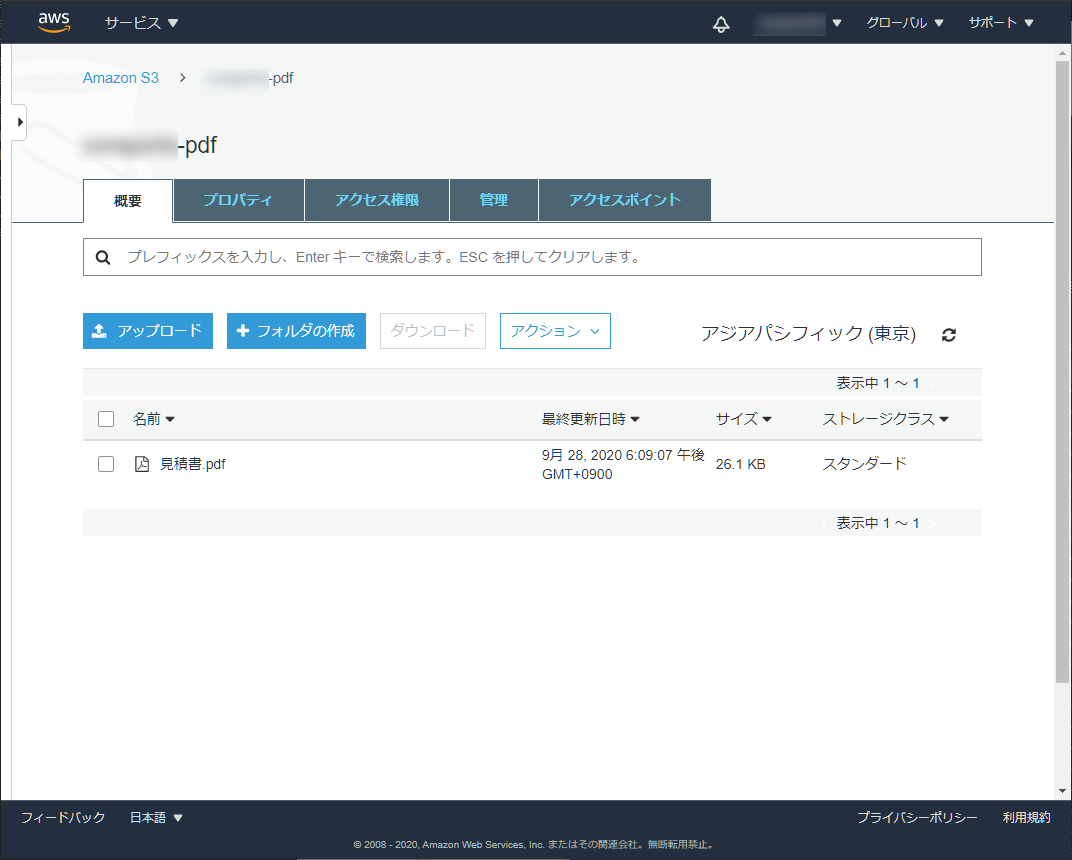Switch to the アクセス権限 tab
Image resolution: width=1072 pixels, height=860 pixels.
[x=377, y=200]
